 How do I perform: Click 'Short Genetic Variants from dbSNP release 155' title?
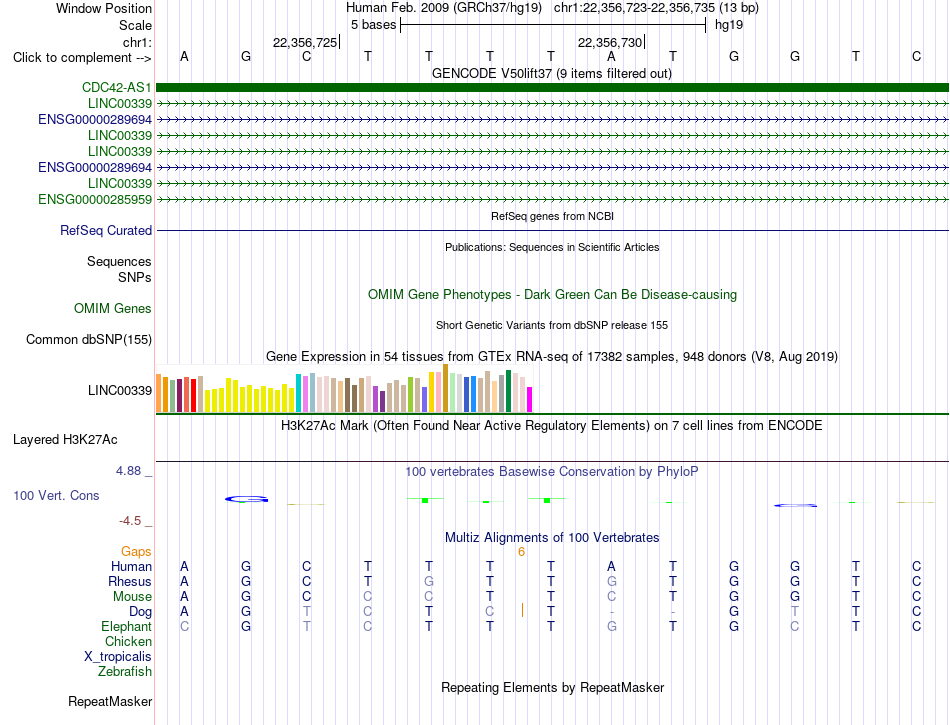click(552, 325)
